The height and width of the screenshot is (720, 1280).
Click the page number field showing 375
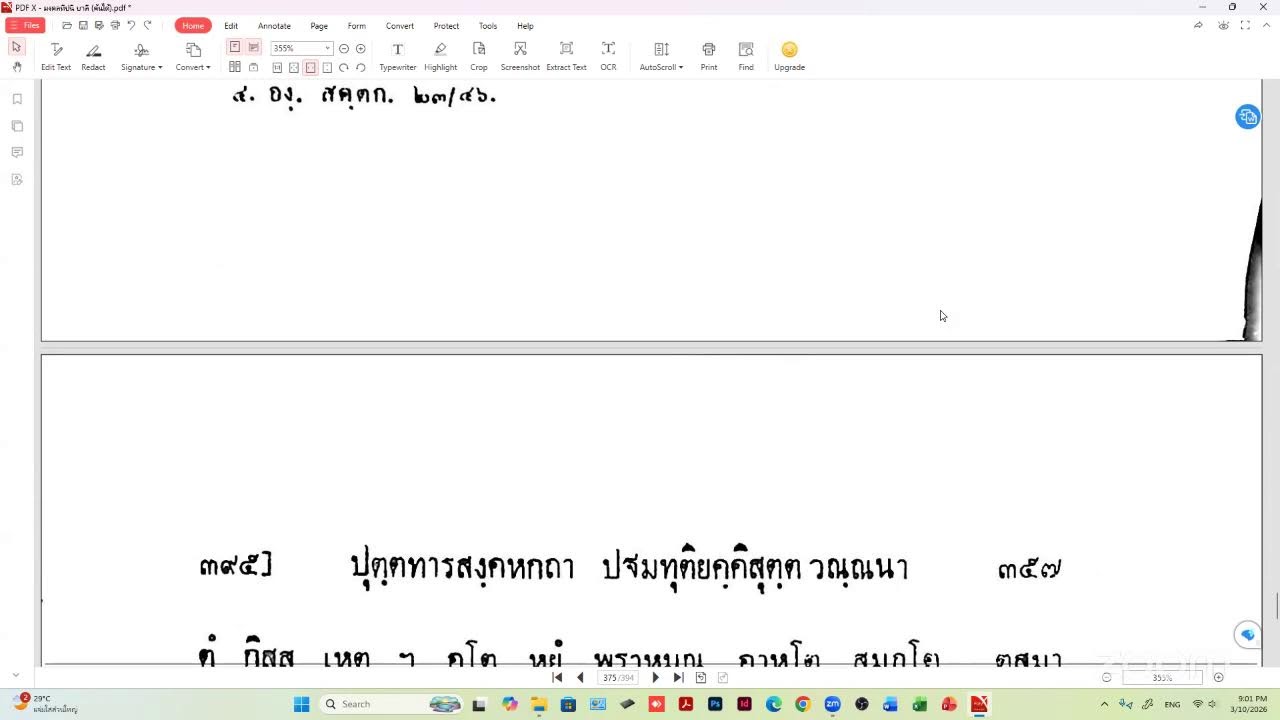(x=618, y=678)
